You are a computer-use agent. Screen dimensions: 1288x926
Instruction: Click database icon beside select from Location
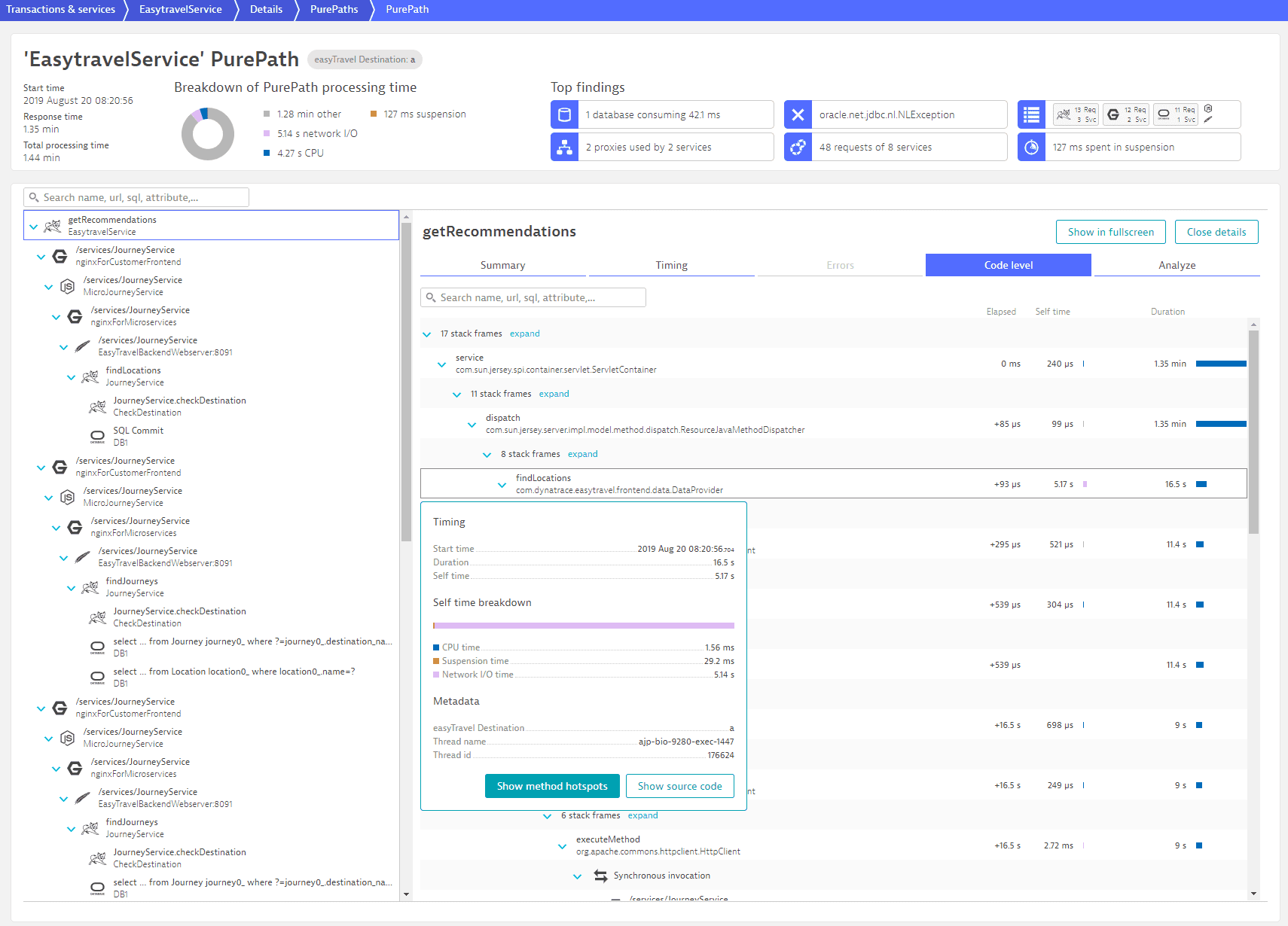97,678
